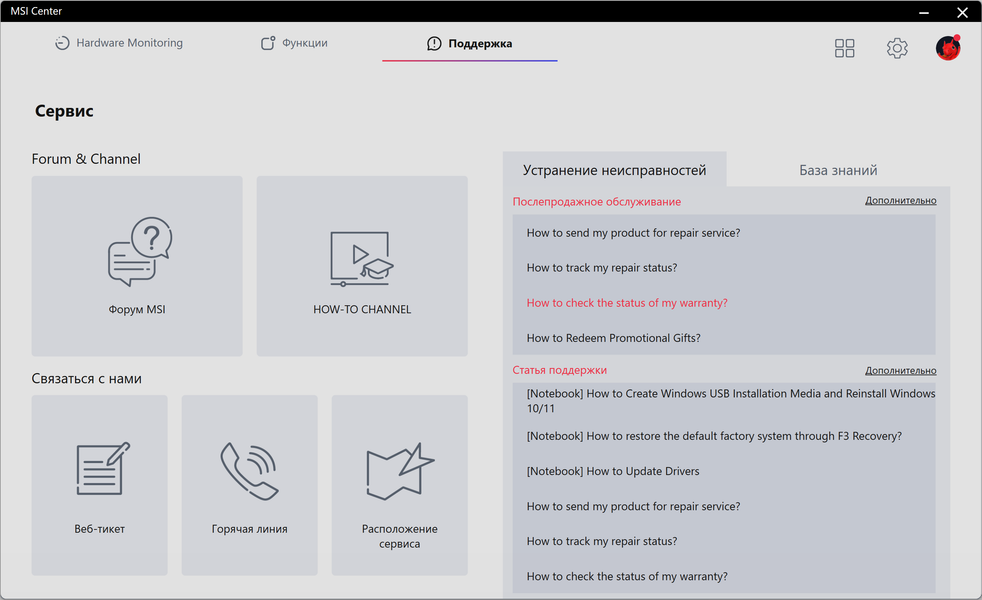Click the Функции tab icon
This screenshot has width=982, height=600.
pyautogui.click(x=268, y=43)
